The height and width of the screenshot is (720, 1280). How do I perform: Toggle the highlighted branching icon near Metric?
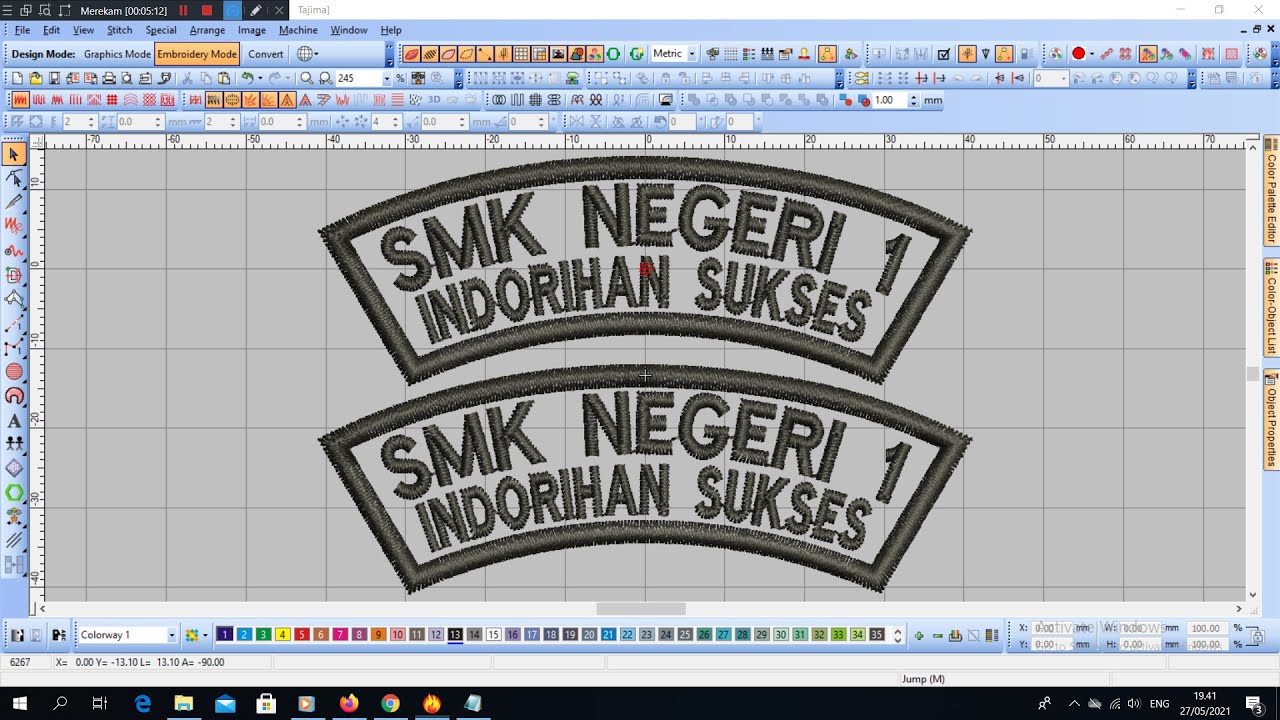(x=827, y=54)
